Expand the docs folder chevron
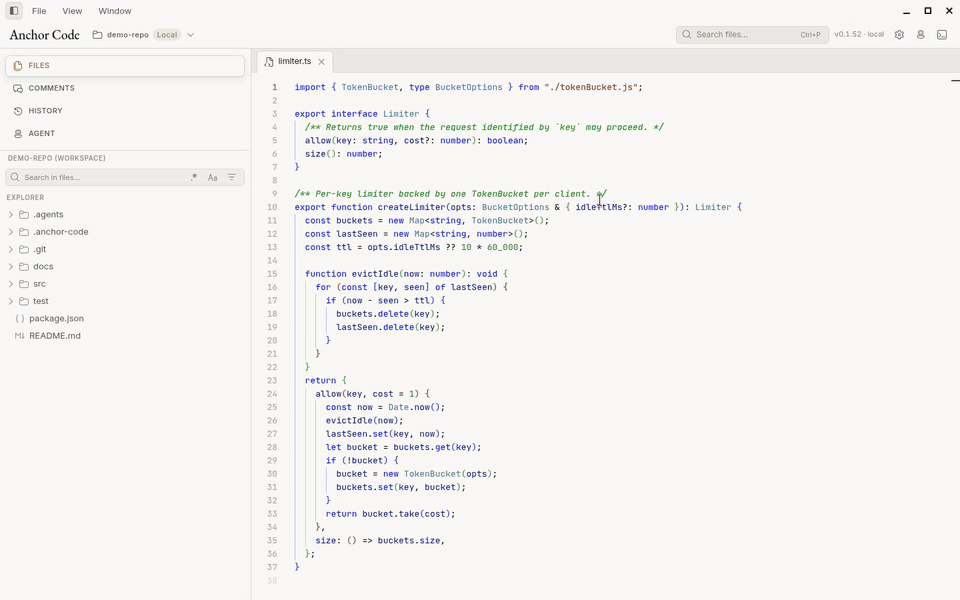 click(10, 267)
